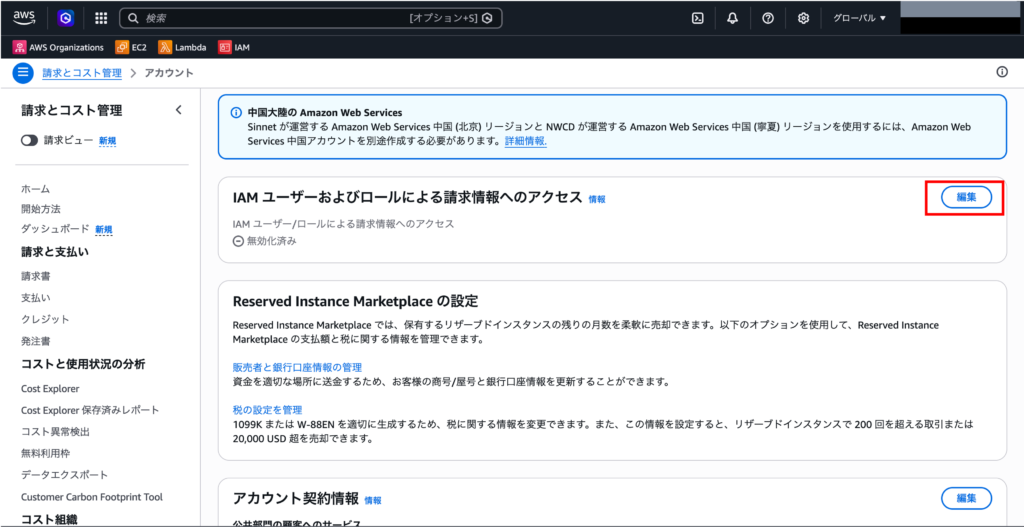Click the 検索 search input field
Image resolution: width=1024 pixels, height=527 pixels.
(x=270, y=18)
